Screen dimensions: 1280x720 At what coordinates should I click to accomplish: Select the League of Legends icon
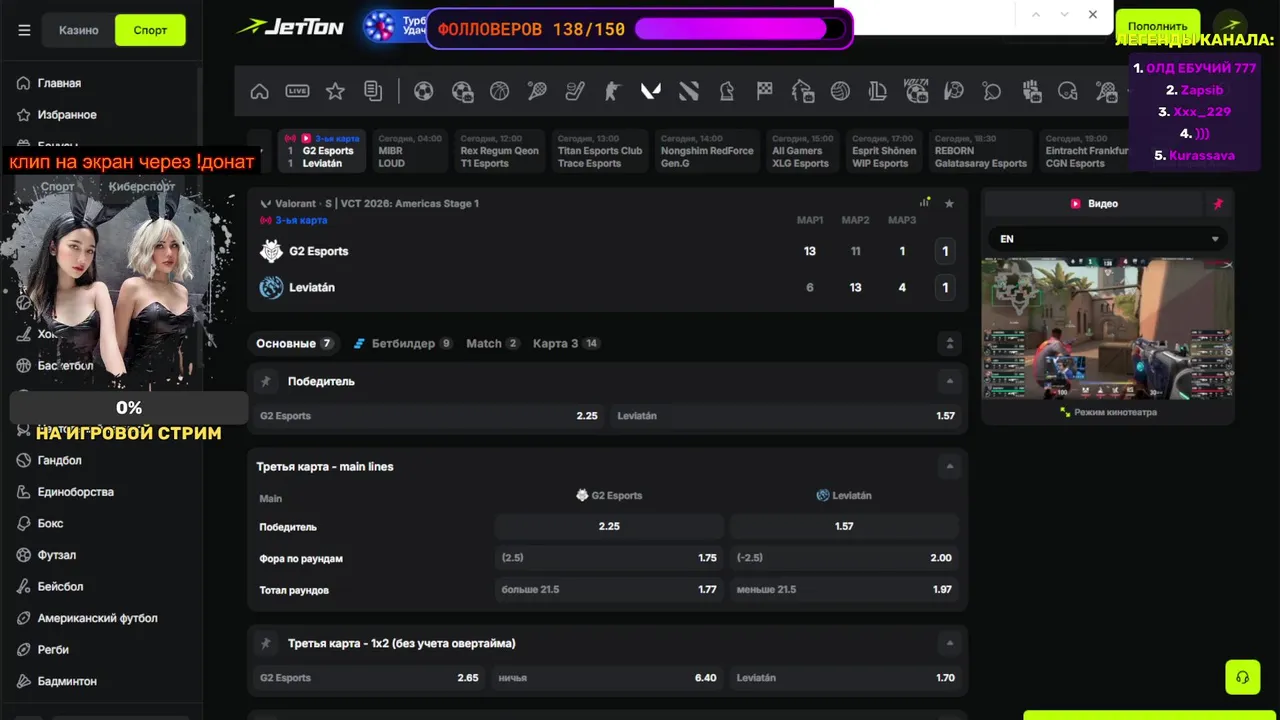click(878, 91)
